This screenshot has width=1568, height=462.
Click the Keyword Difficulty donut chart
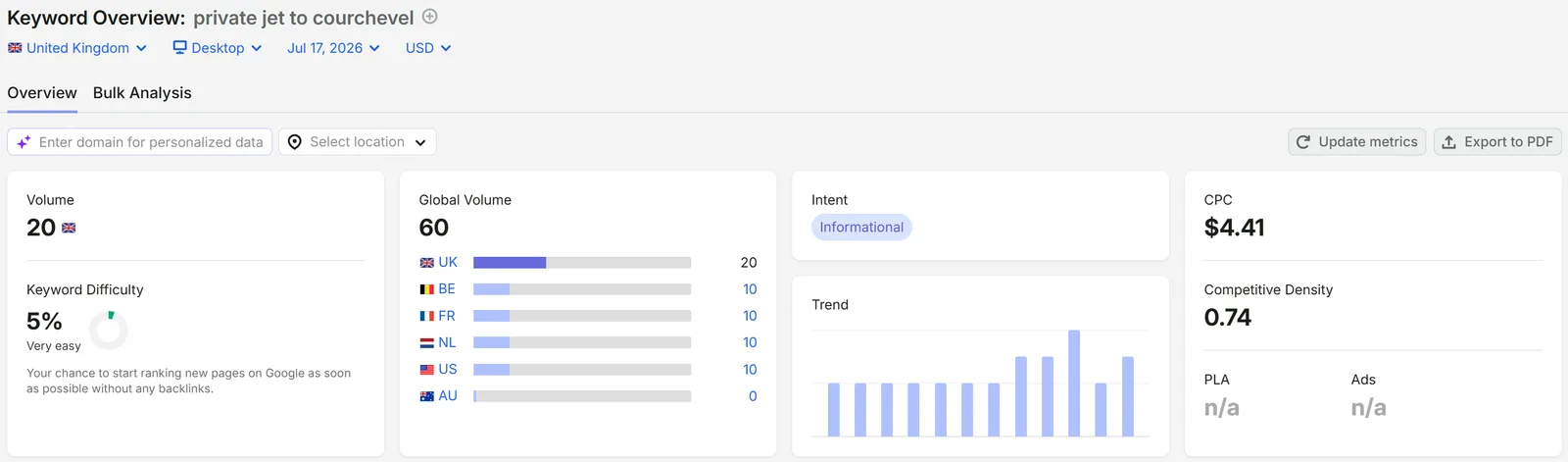(x=109, y=331)
